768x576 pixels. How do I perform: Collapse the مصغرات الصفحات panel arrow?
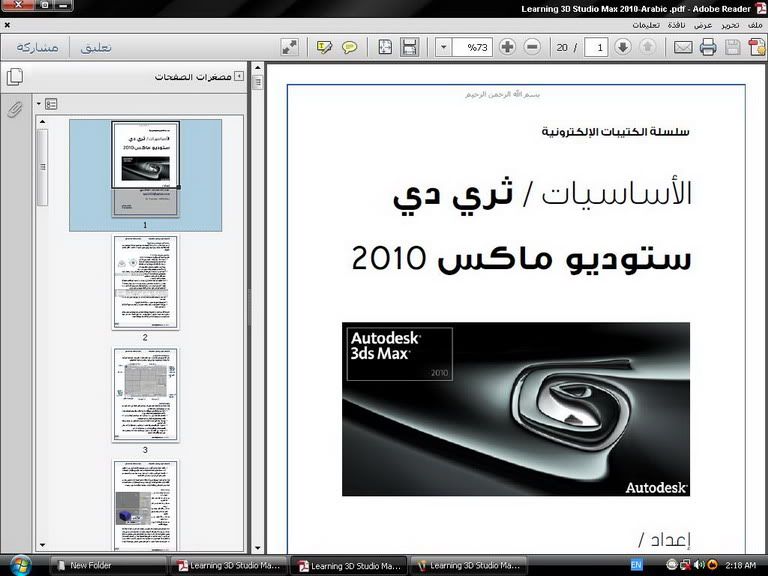coord(239,76)
